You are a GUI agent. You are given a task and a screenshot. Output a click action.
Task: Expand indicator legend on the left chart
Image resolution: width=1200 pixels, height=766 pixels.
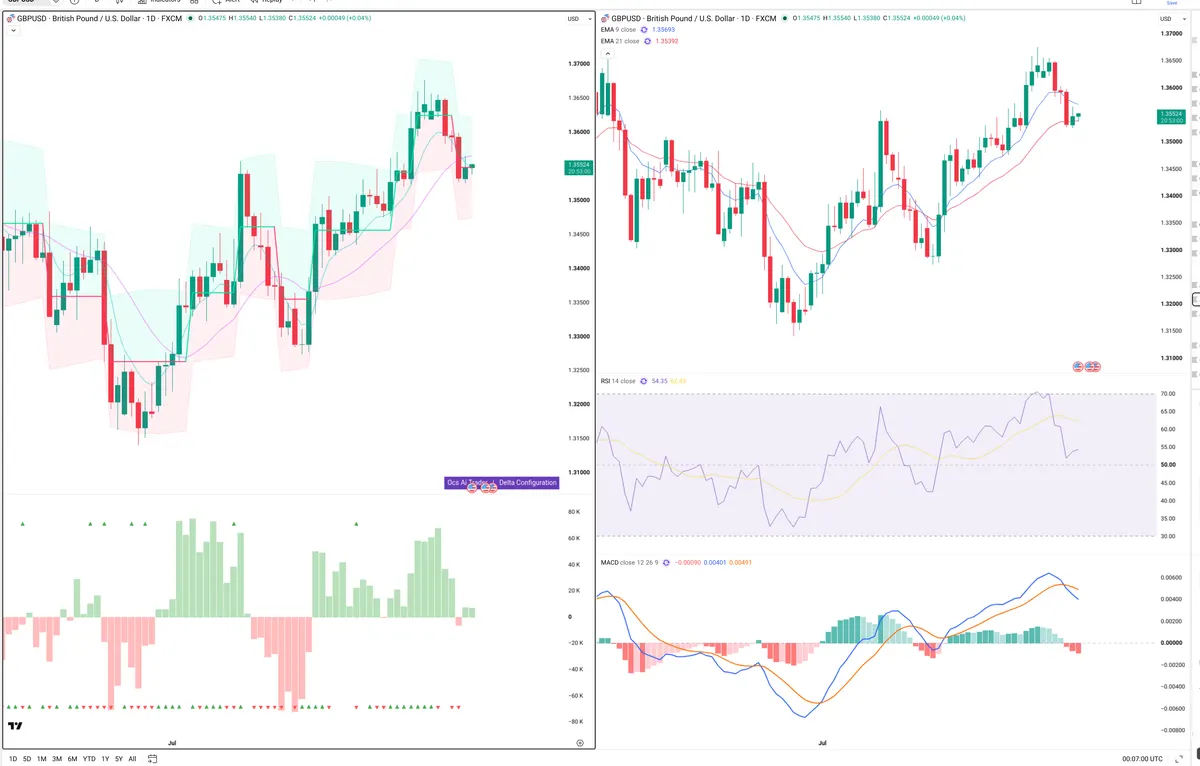(x=11, y=31)
